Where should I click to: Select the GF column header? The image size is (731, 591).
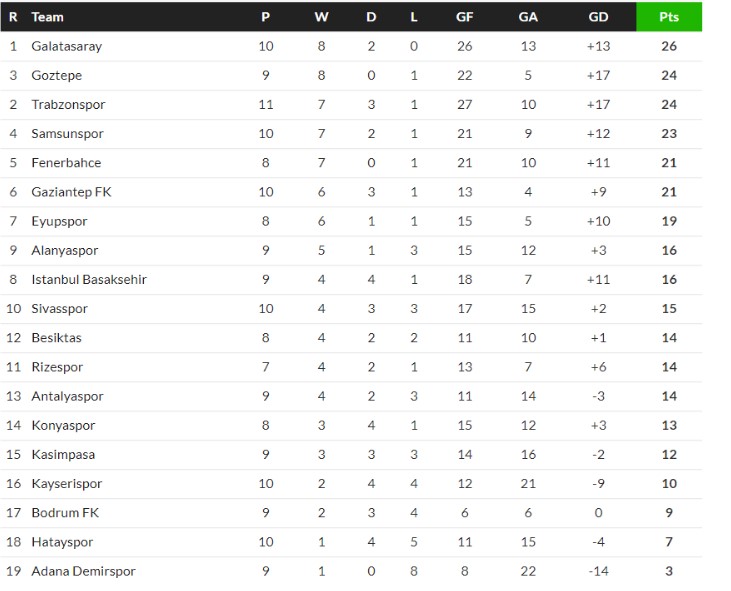click(x=464, y=17)
